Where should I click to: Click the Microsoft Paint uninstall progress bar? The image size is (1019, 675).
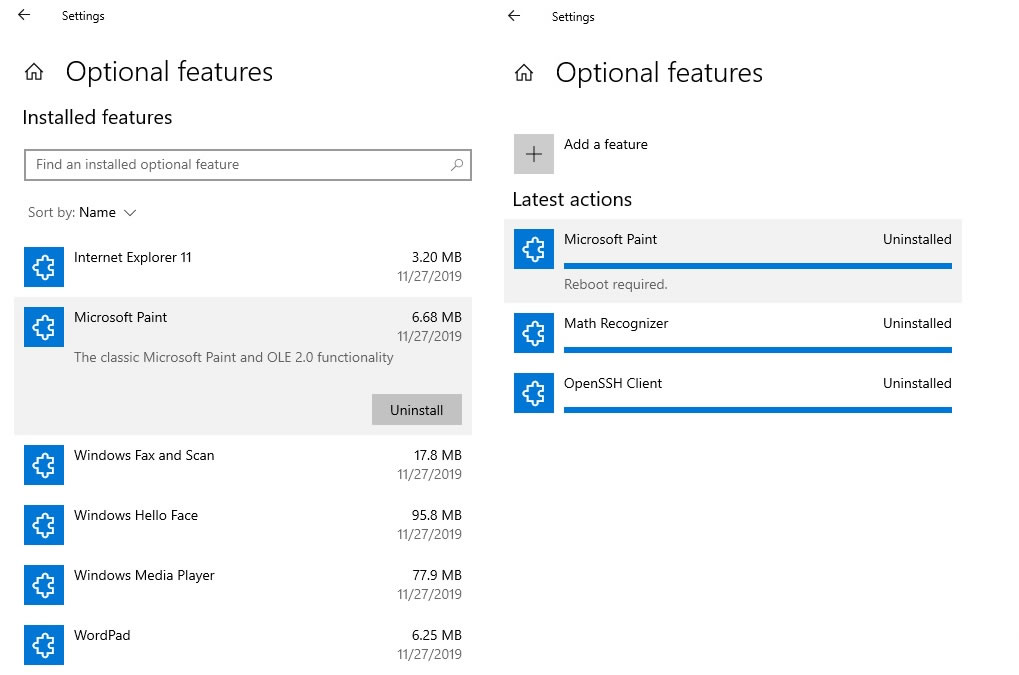pos(758,266)
